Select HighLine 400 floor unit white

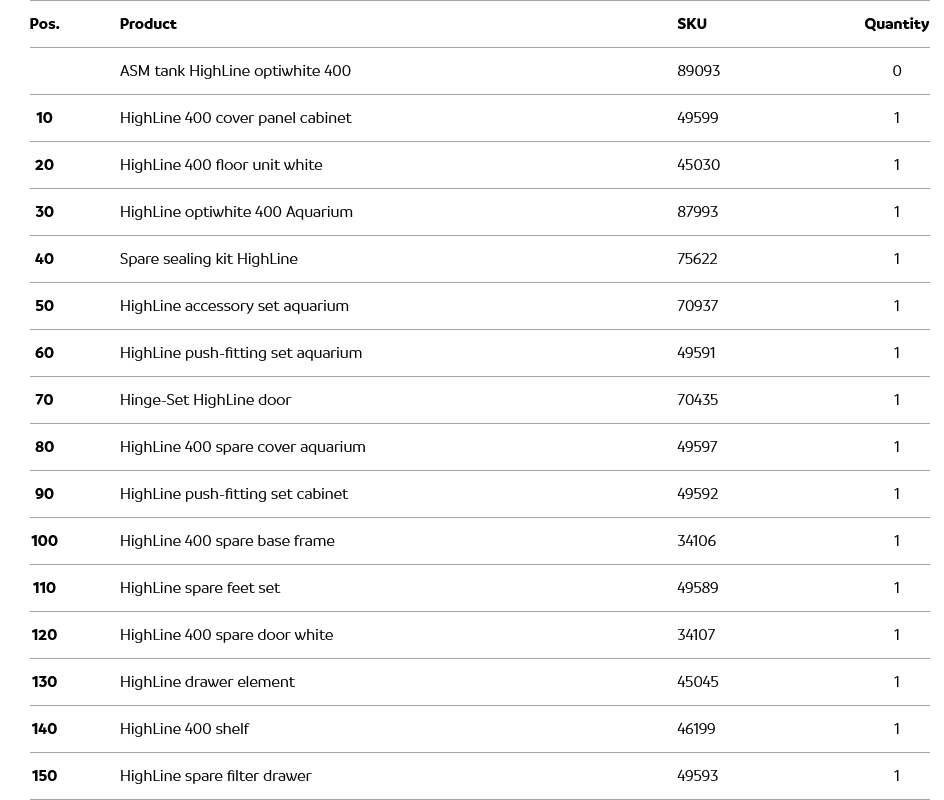click(x=221, y=165)
